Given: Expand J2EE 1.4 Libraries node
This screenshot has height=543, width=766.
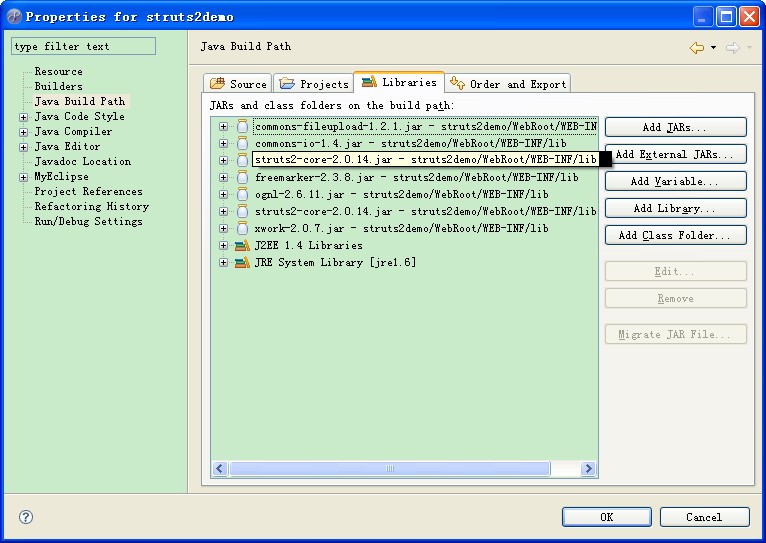Looking at the screenshot, I should 223,245.
